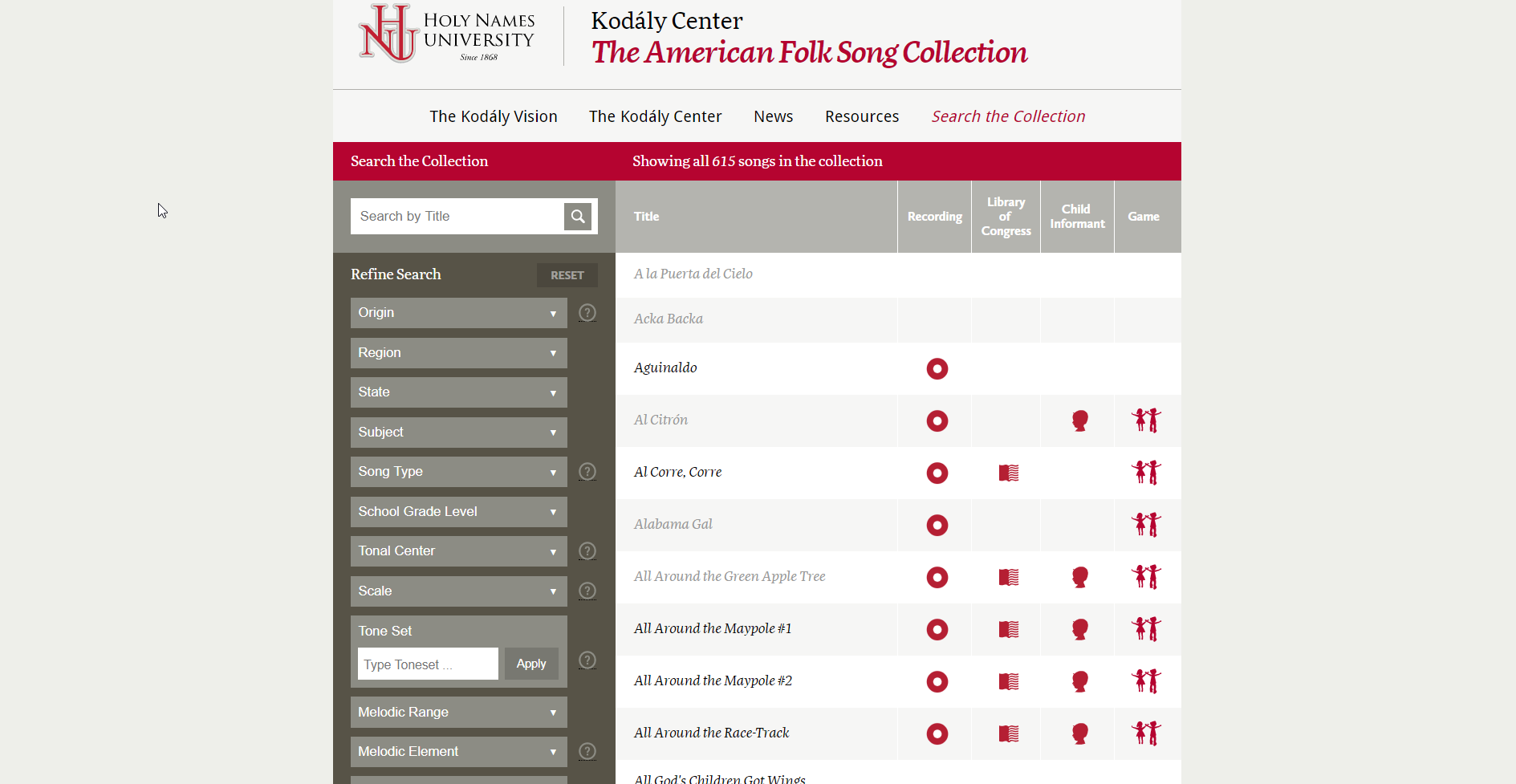Click Library of Congress icon for All Around the Green Apple Tree
The image size is (1516, 784).
[1009, 577]
